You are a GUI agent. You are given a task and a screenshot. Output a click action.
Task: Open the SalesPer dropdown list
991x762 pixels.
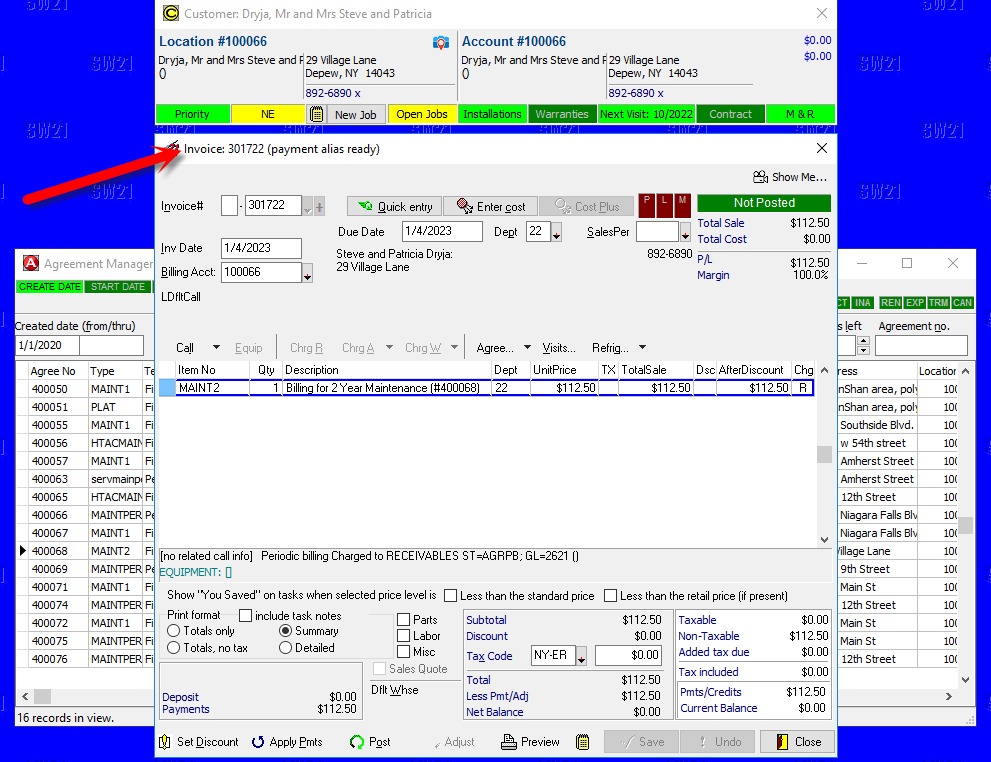point(685,233)
